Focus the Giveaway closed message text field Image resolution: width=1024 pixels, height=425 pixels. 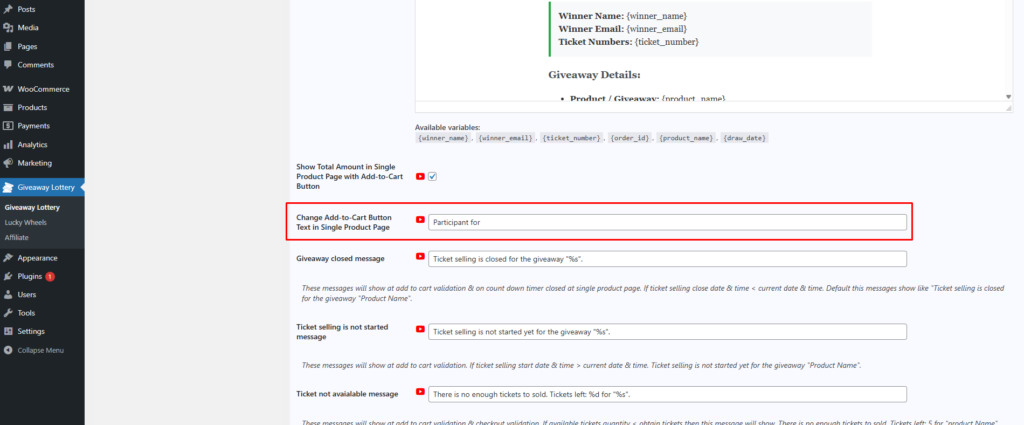667,259
